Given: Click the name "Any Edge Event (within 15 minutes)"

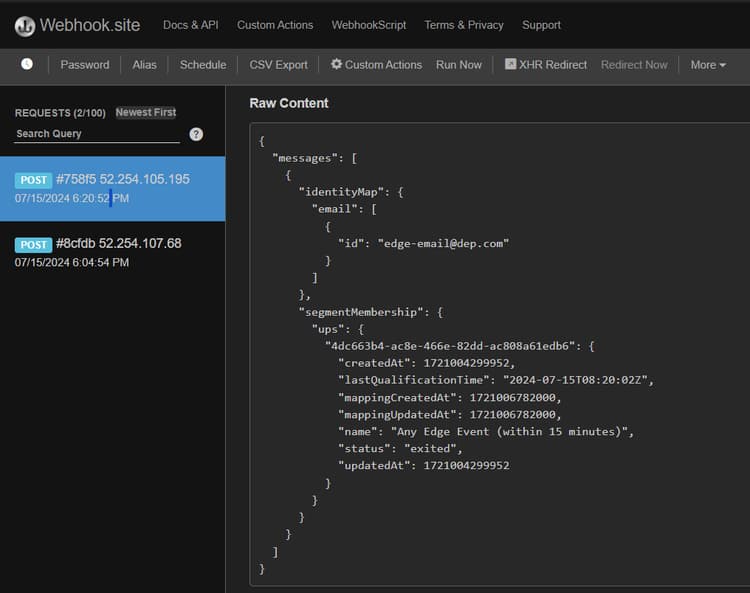Looking at the screenshot, I should [509, 432].
